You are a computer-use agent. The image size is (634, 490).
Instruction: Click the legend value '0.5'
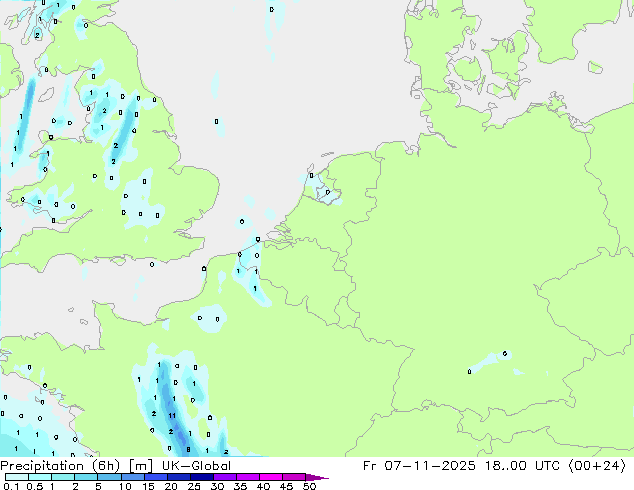(x=35, y=486)
